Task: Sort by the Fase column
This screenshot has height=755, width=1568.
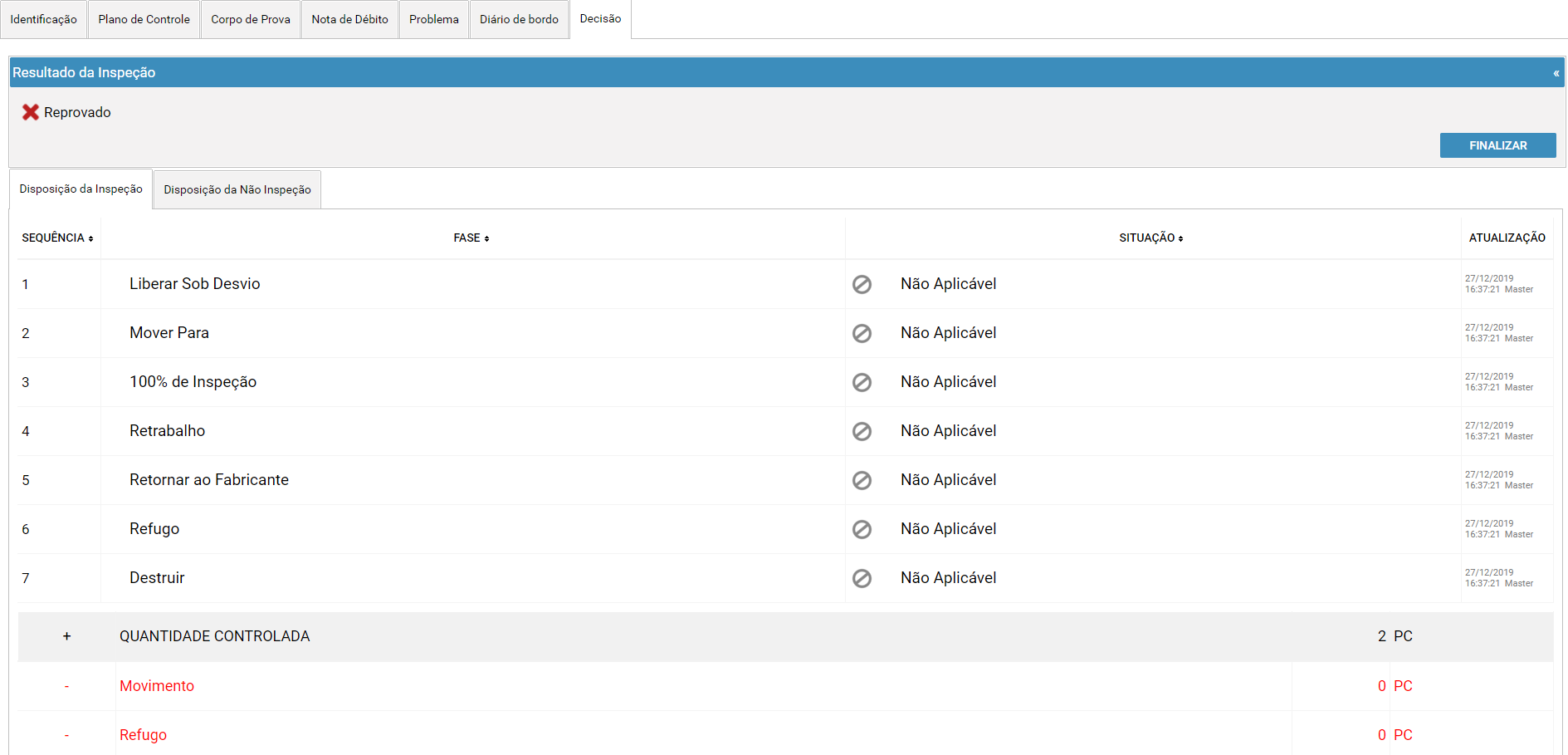Action: (471, 238)
